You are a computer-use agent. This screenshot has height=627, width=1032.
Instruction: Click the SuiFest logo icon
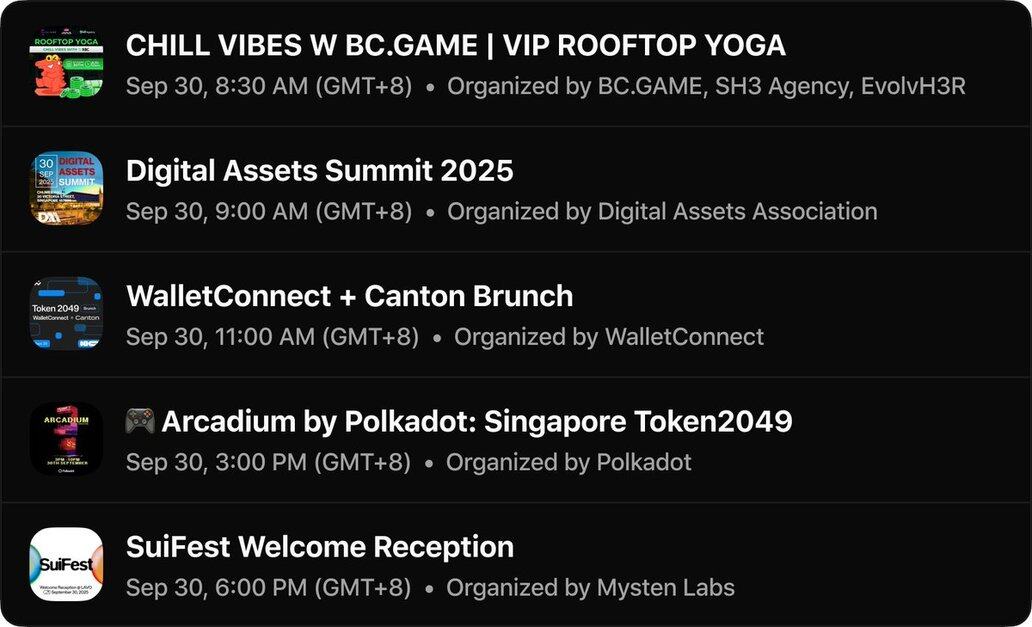point(66,564)
